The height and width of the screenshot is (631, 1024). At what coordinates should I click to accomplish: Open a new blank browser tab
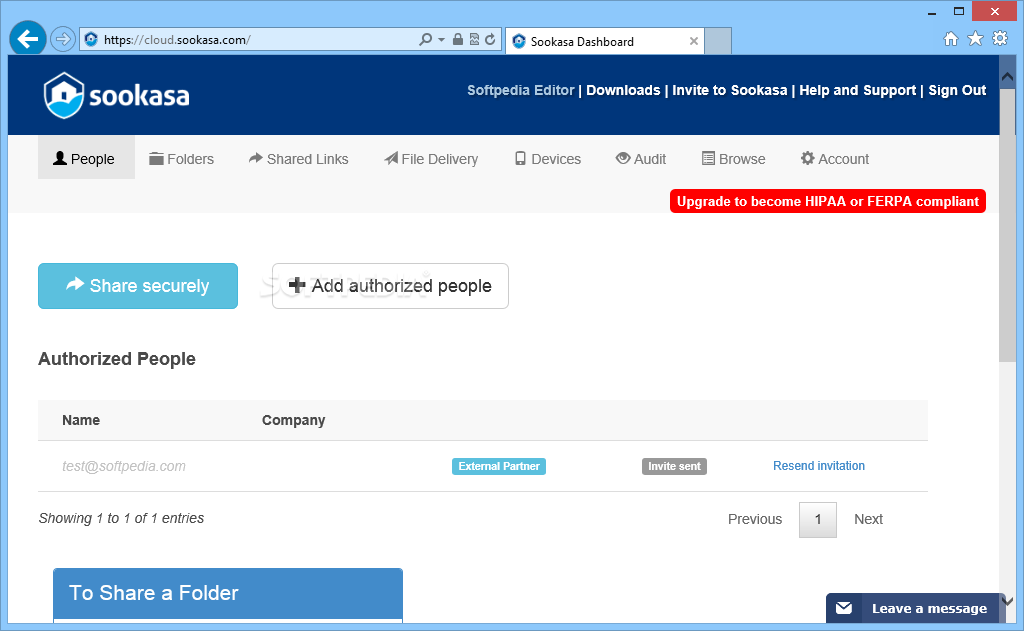pyautogui.click(x=718, y=41)
